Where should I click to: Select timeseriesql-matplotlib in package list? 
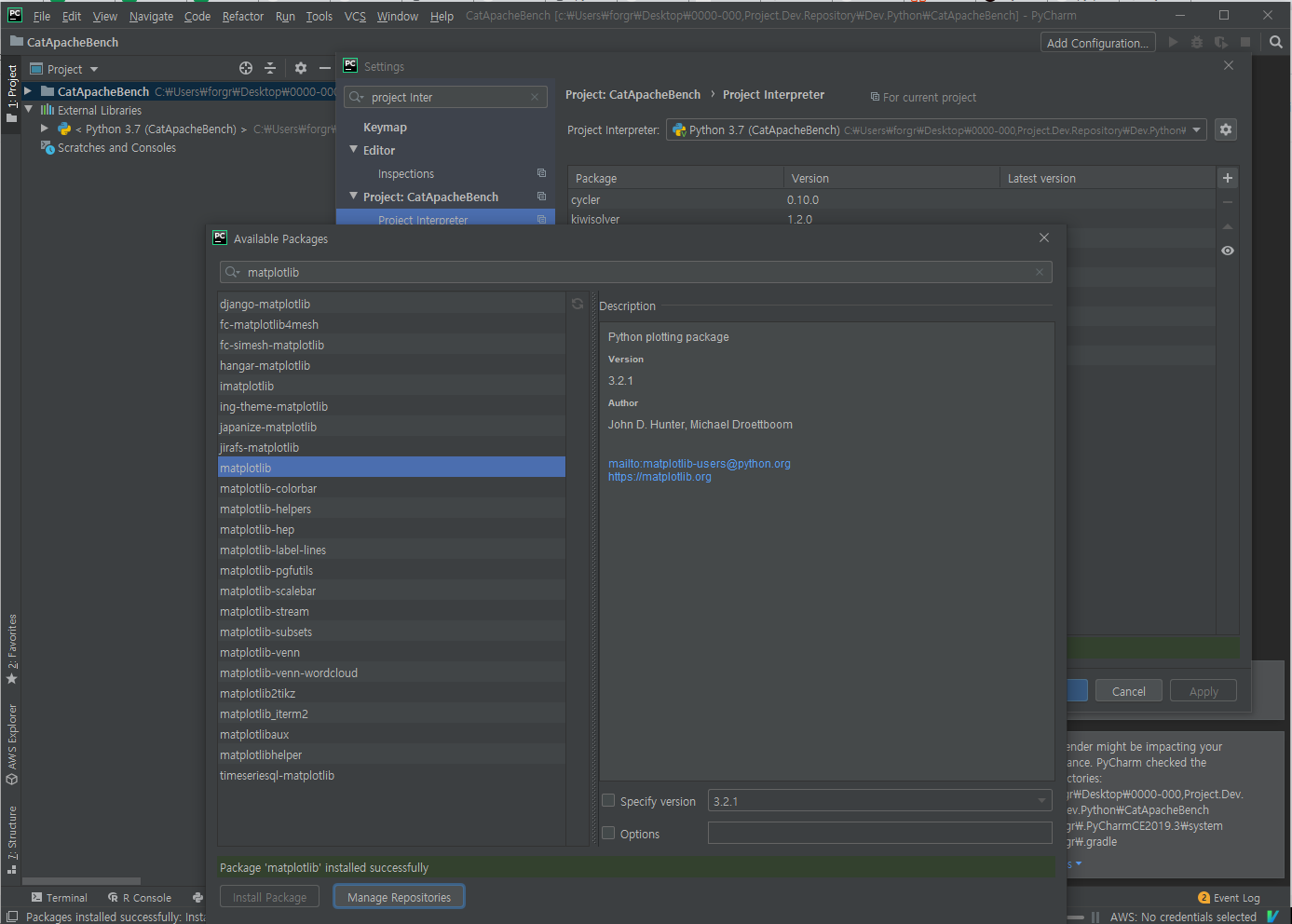coord(391,775)
